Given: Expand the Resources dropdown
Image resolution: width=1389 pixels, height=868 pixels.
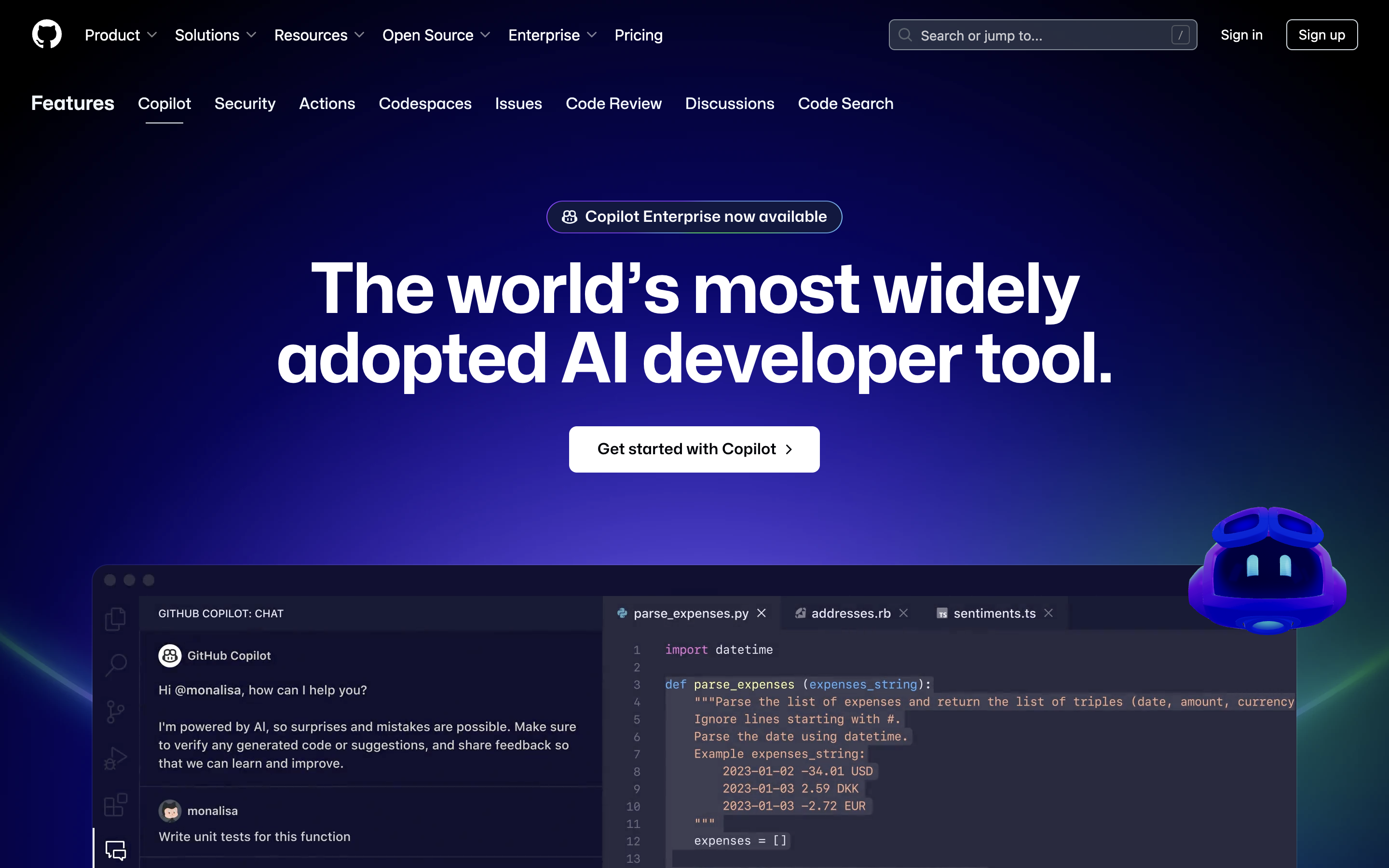Looking at the screenshot, I should coord(319,35).
